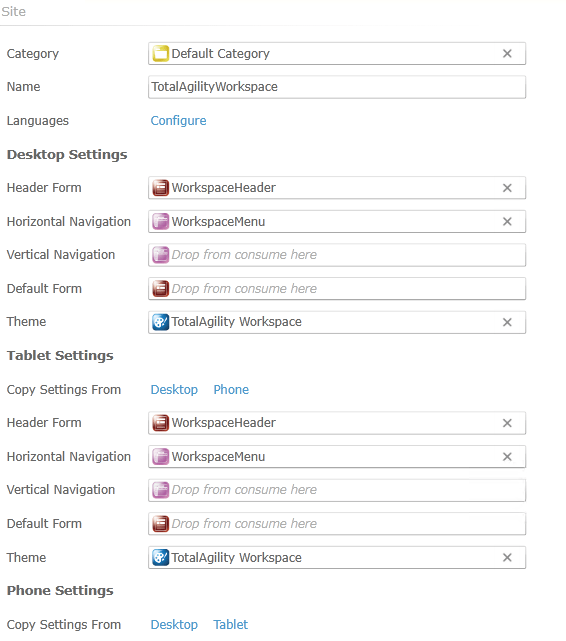The height and width of the screenshot is (641, 566).
Task: Remove the Desktop WorkspaceHeader header form
Action: pyautogui.click(x=507, y=188)
